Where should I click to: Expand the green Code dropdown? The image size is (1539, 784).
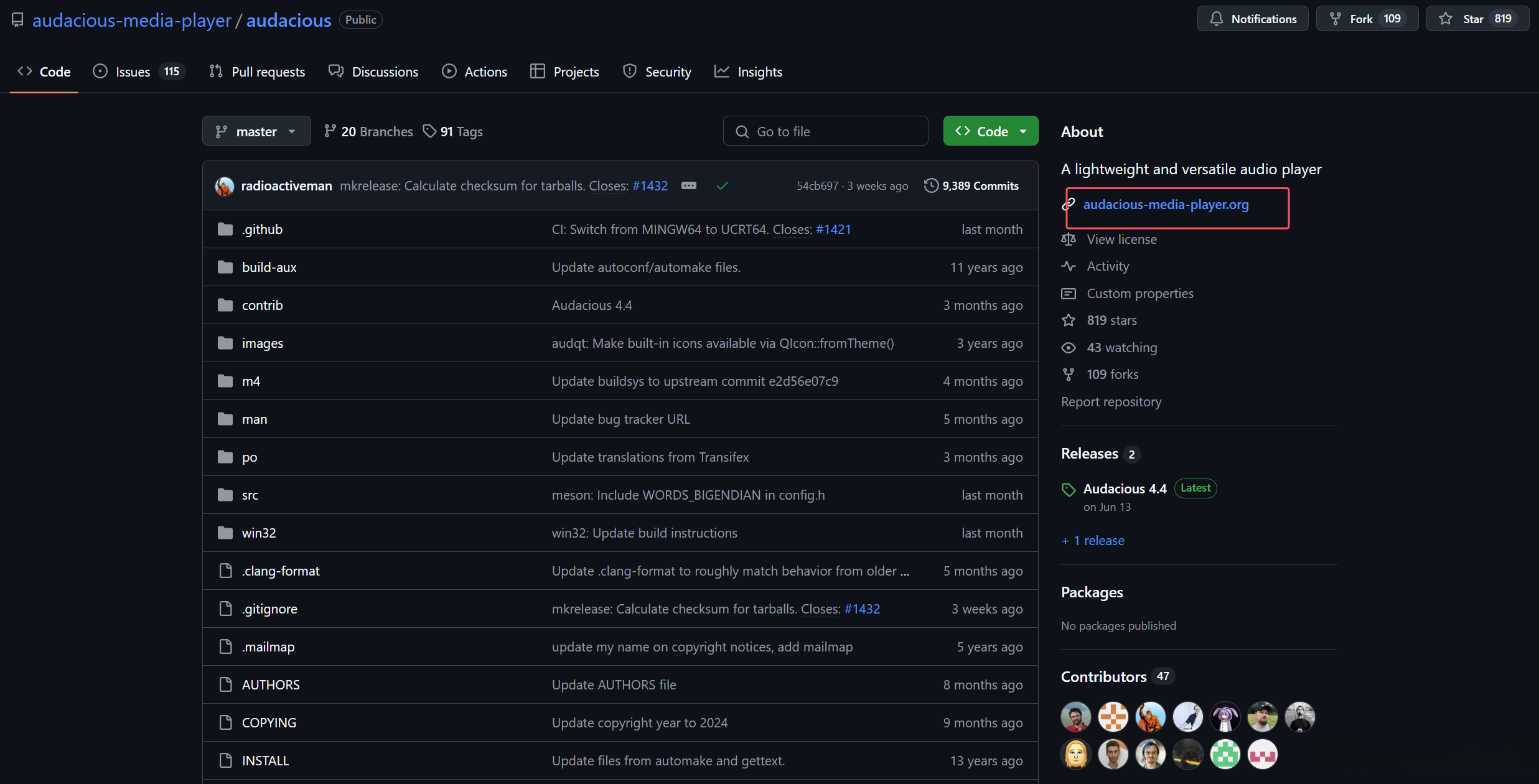point(990,131)
